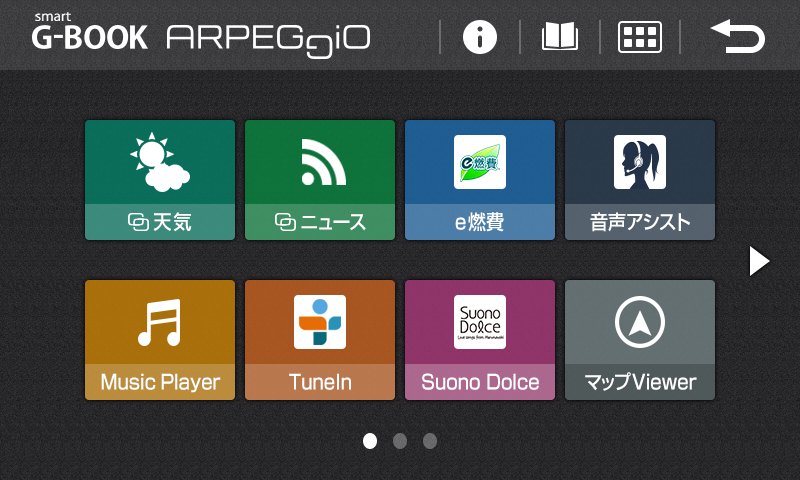Select the first page indicator dot
Image resolution: width=800 pixels, height=480 pixels.
tap(370, 441)
